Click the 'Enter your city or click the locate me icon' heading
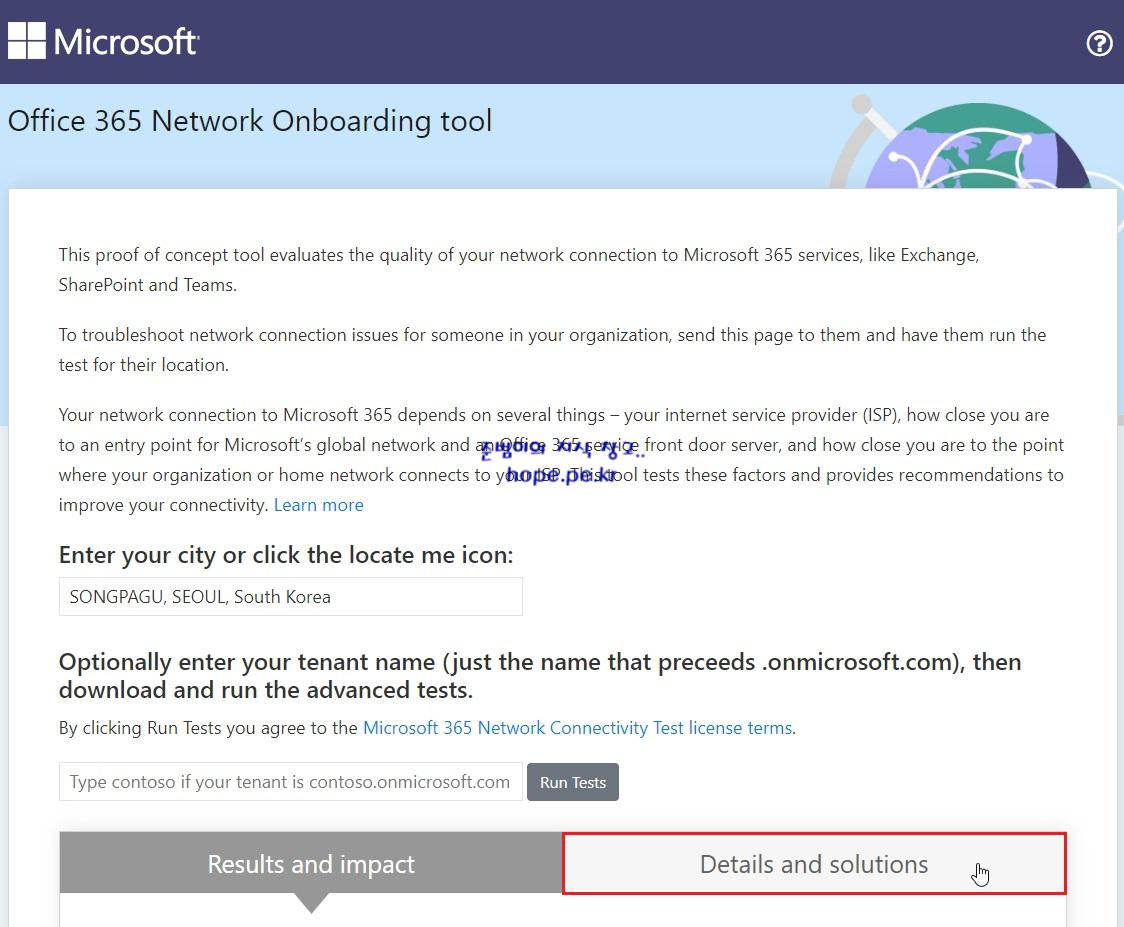Screen dimensions: 1124x927 [286, 555]
